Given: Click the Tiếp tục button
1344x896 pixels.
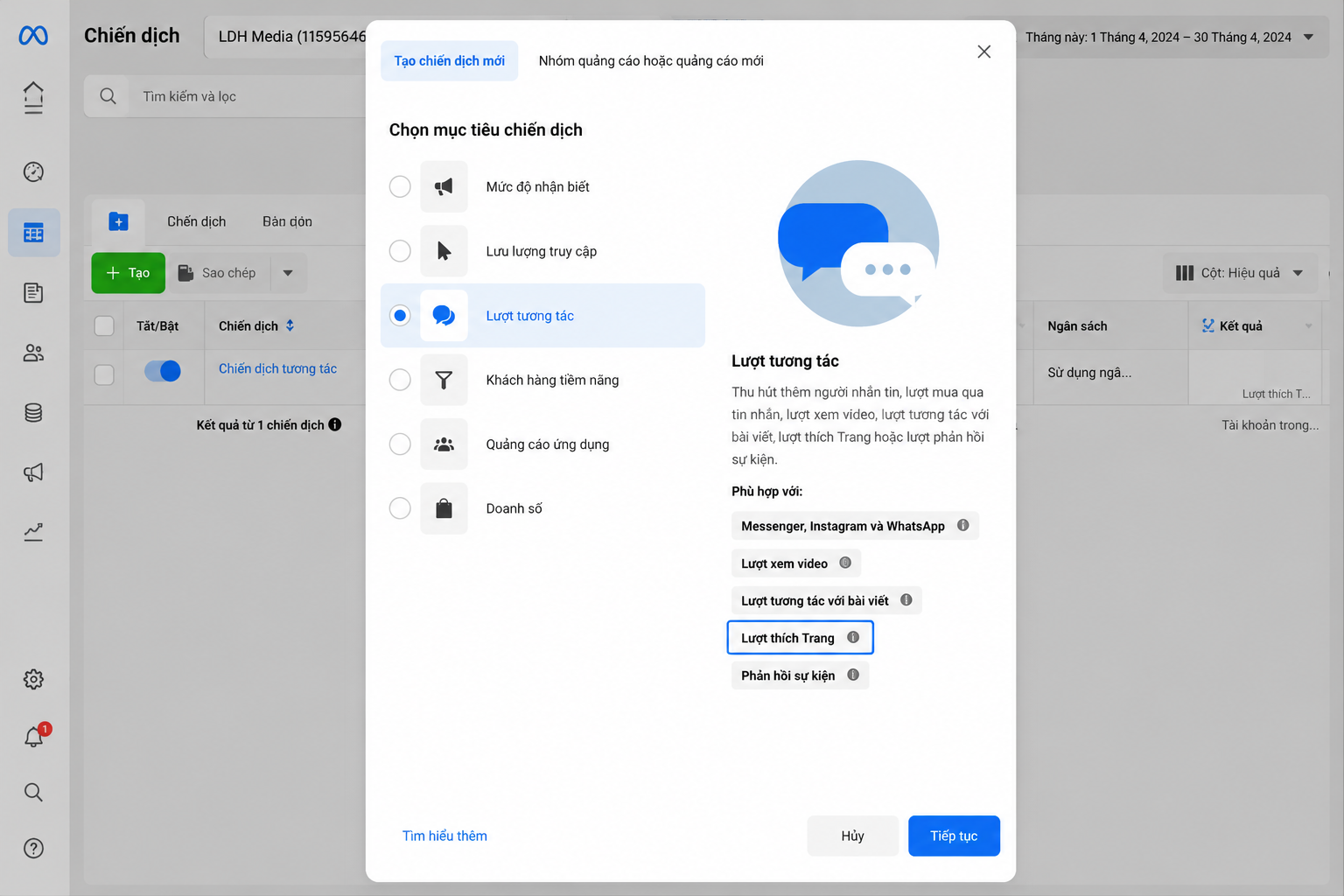Looking at the screenshot, I should (x=954, y=836).
